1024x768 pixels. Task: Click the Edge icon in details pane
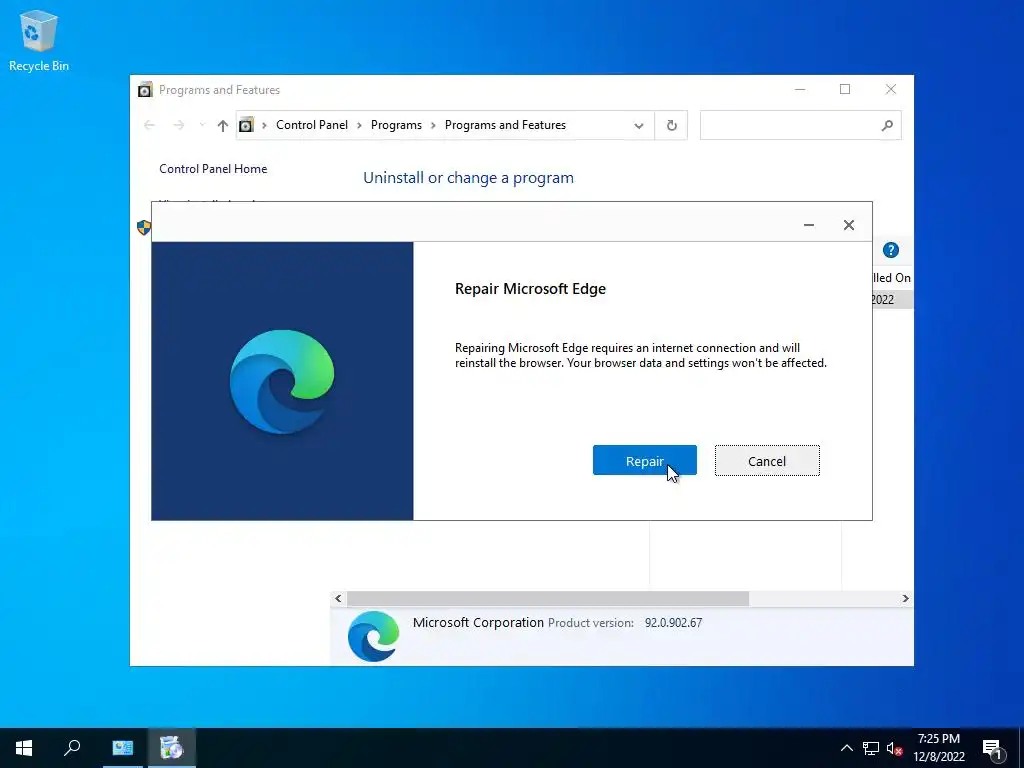tap(374, 636)
